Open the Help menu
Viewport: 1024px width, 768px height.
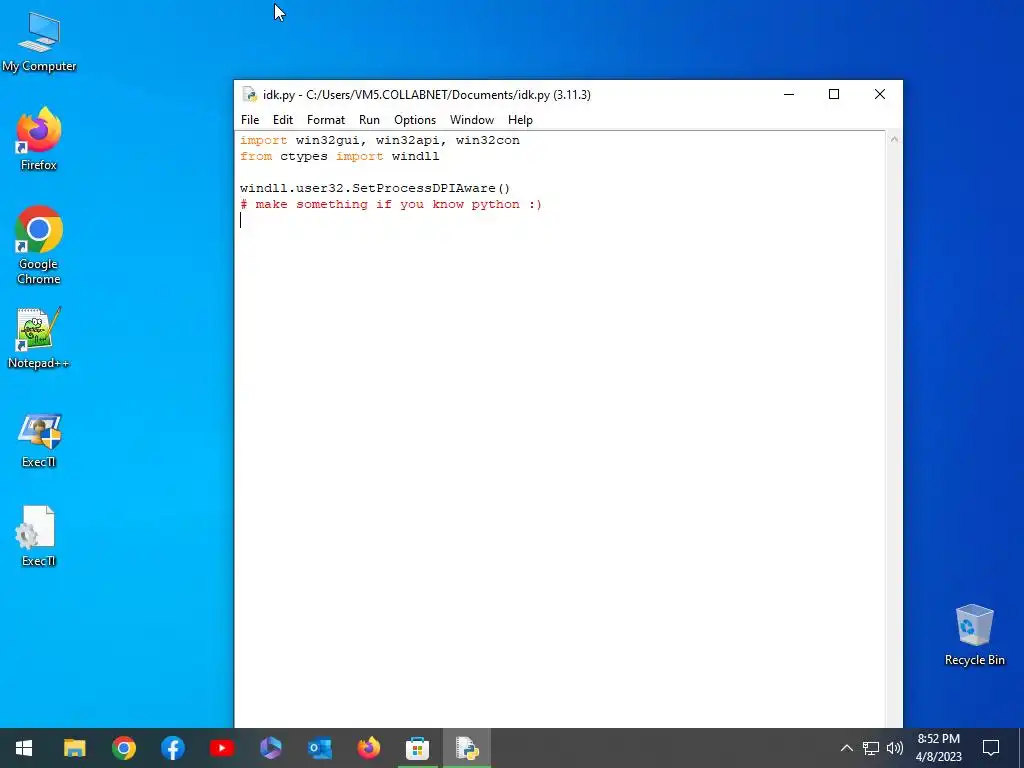click(520, 120)
